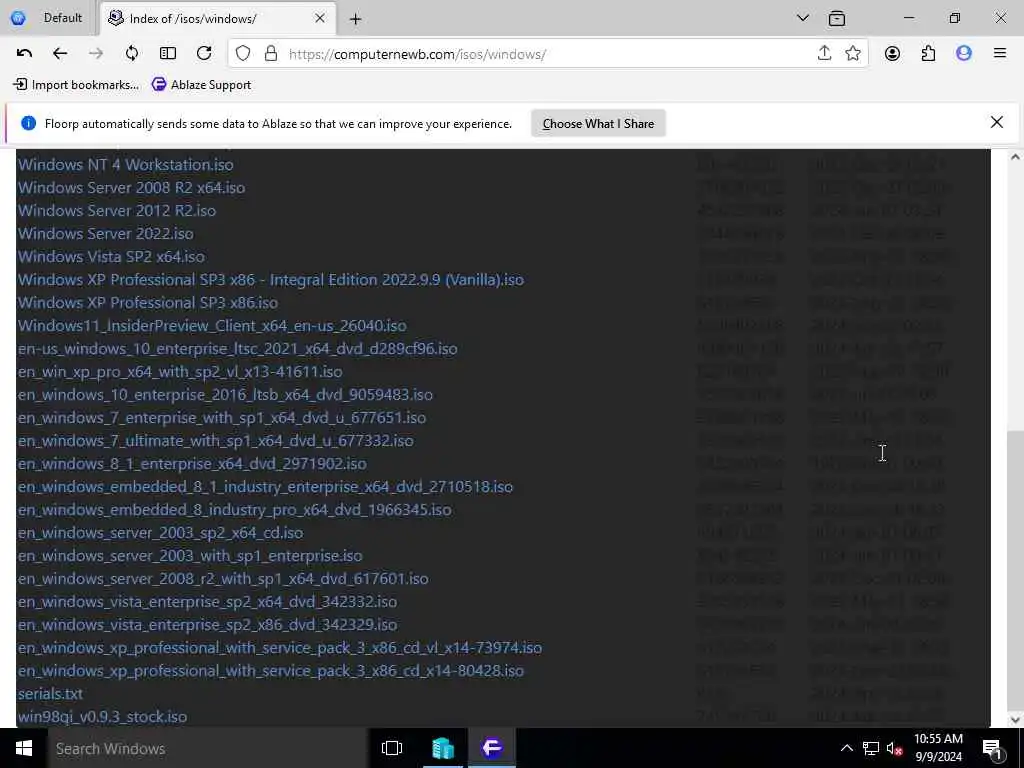The height and width of the screenshot is (768, 1024).
Task: Click en_win_xp_pro_x64_with_sp2_vl_x13-41611.iso
Action: 180,372
